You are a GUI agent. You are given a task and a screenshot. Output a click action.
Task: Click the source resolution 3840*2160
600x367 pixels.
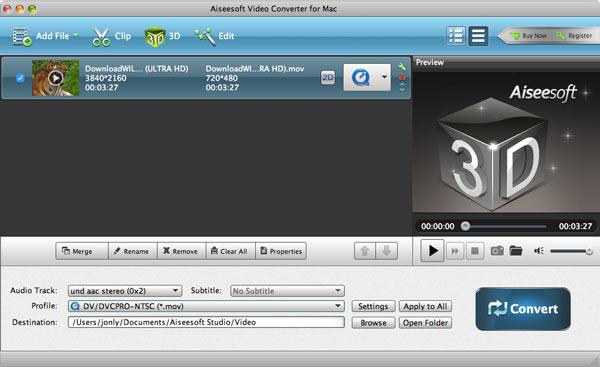(x=106, y=78)
